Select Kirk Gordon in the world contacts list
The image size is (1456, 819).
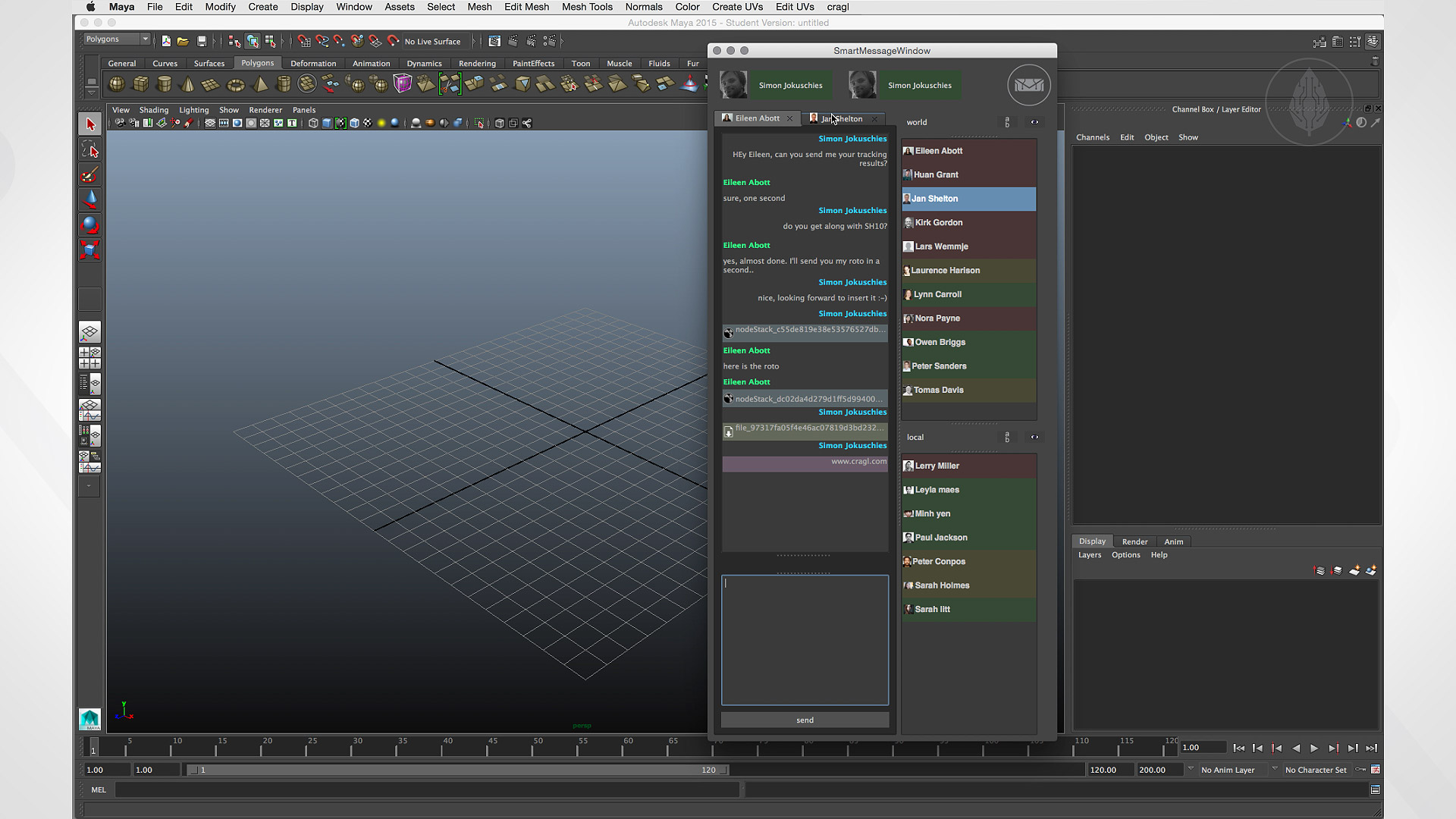point(938,223)
